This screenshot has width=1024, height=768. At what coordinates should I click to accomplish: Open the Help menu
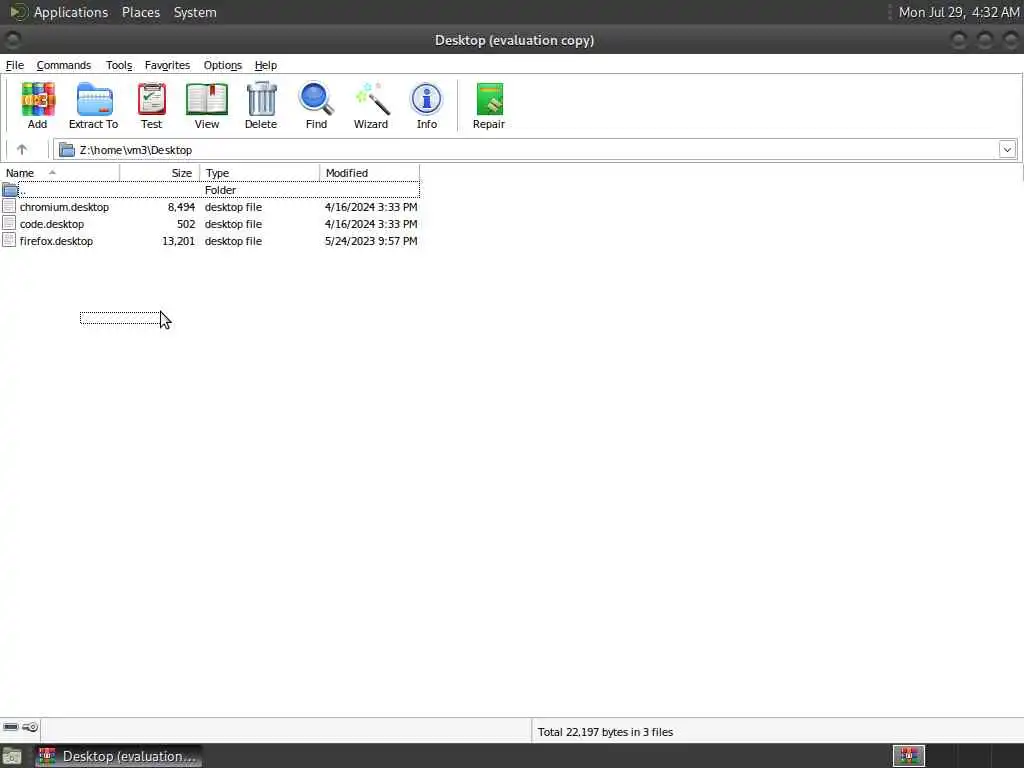(266, 65)
